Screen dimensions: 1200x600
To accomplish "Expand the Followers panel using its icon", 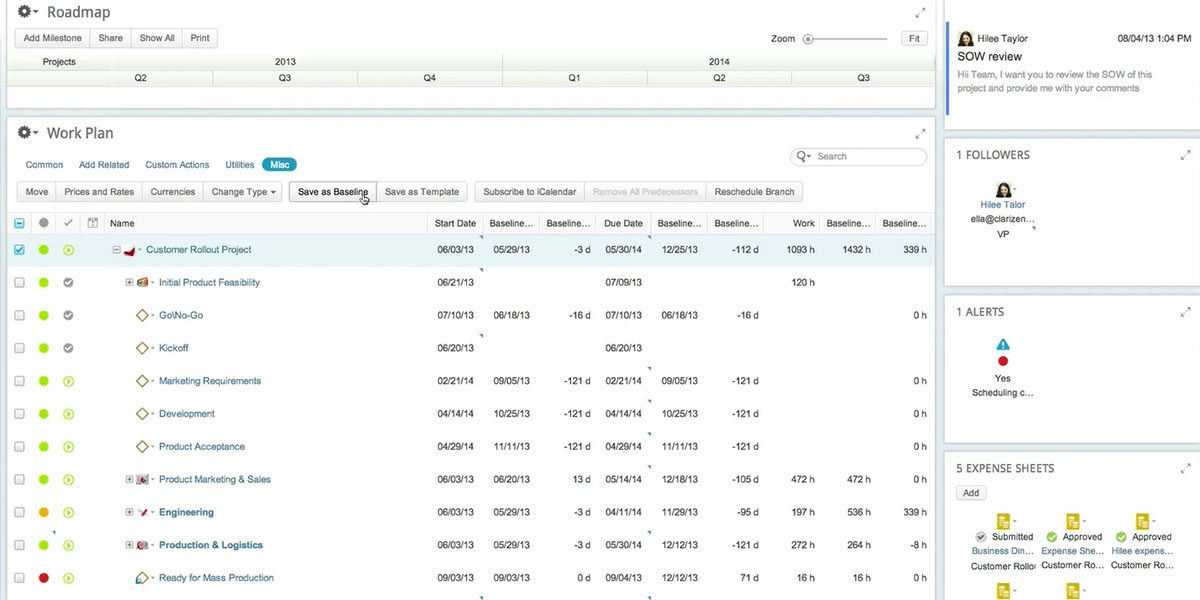I will click(x=1186, y=155).
